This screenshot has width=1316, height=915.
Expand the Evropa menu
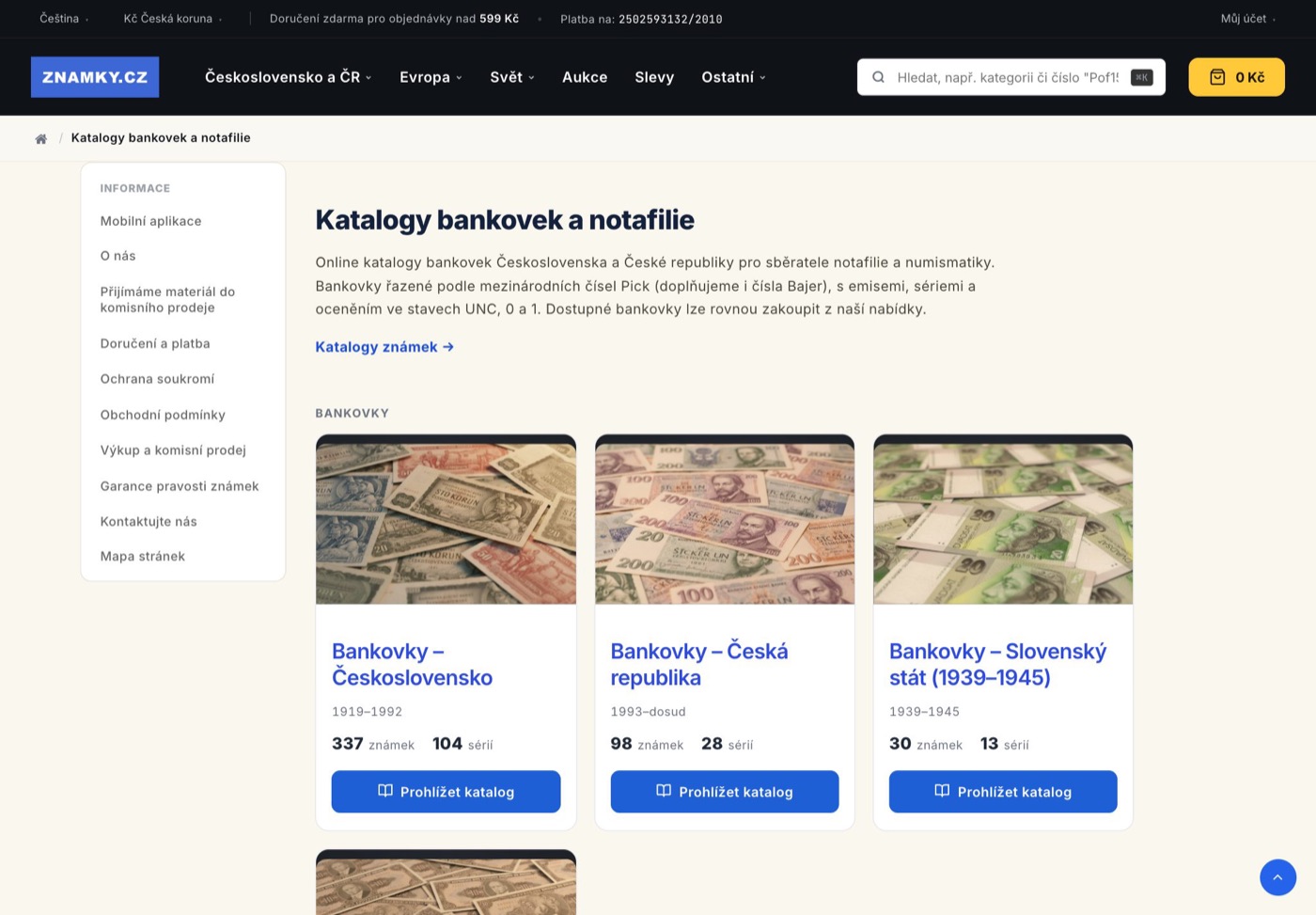[431, 77]
